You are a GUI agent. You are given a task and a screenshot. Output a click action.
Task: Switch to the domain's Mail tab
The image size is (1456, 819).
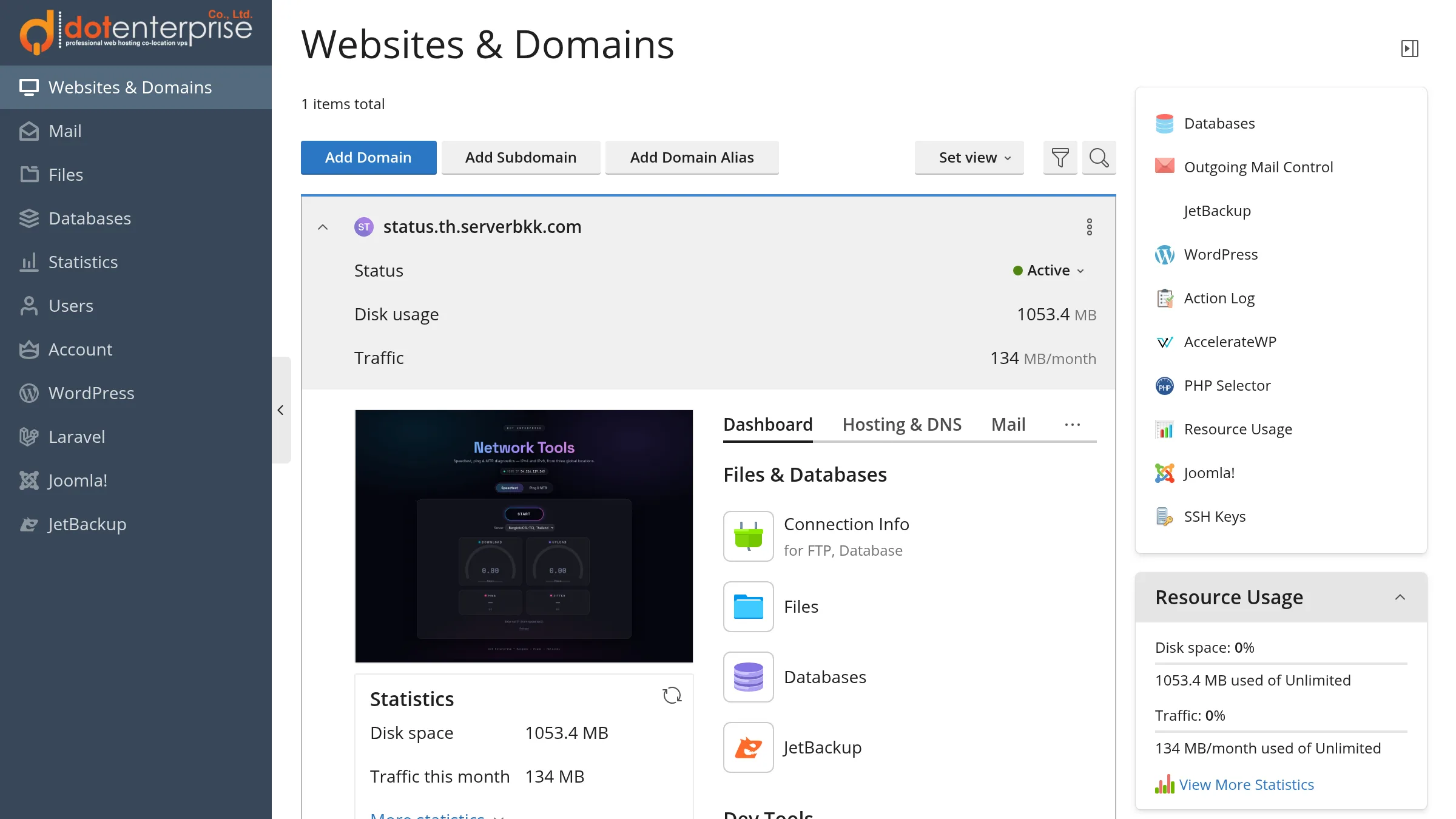[1008, 425]
